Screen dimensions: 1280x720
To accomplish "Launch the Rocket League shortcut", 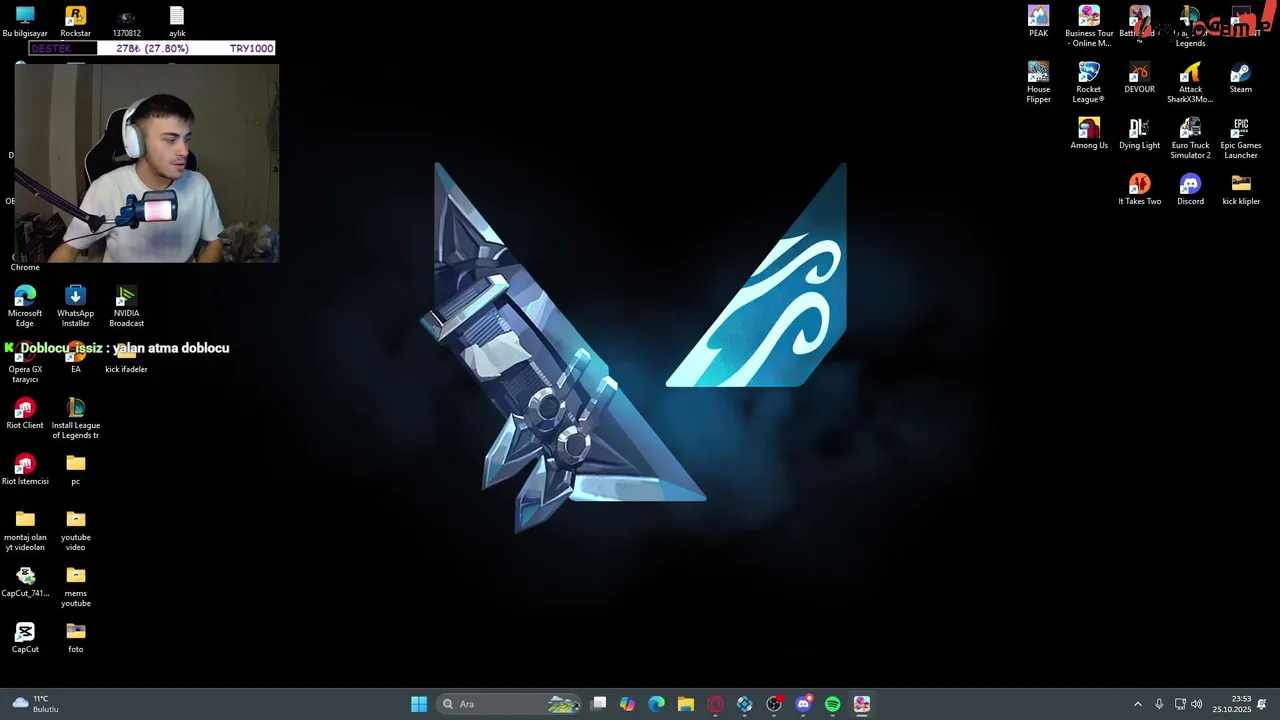I will [1089, 82].
